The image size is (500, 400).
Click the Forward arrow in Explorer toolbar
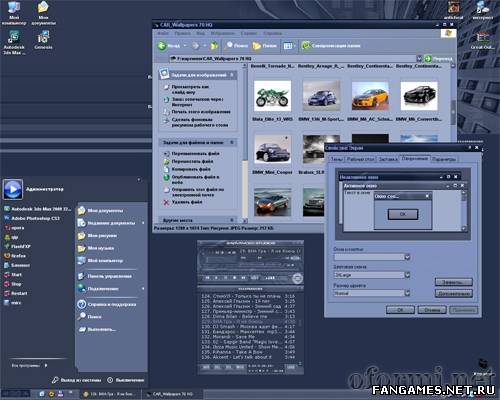196,46
